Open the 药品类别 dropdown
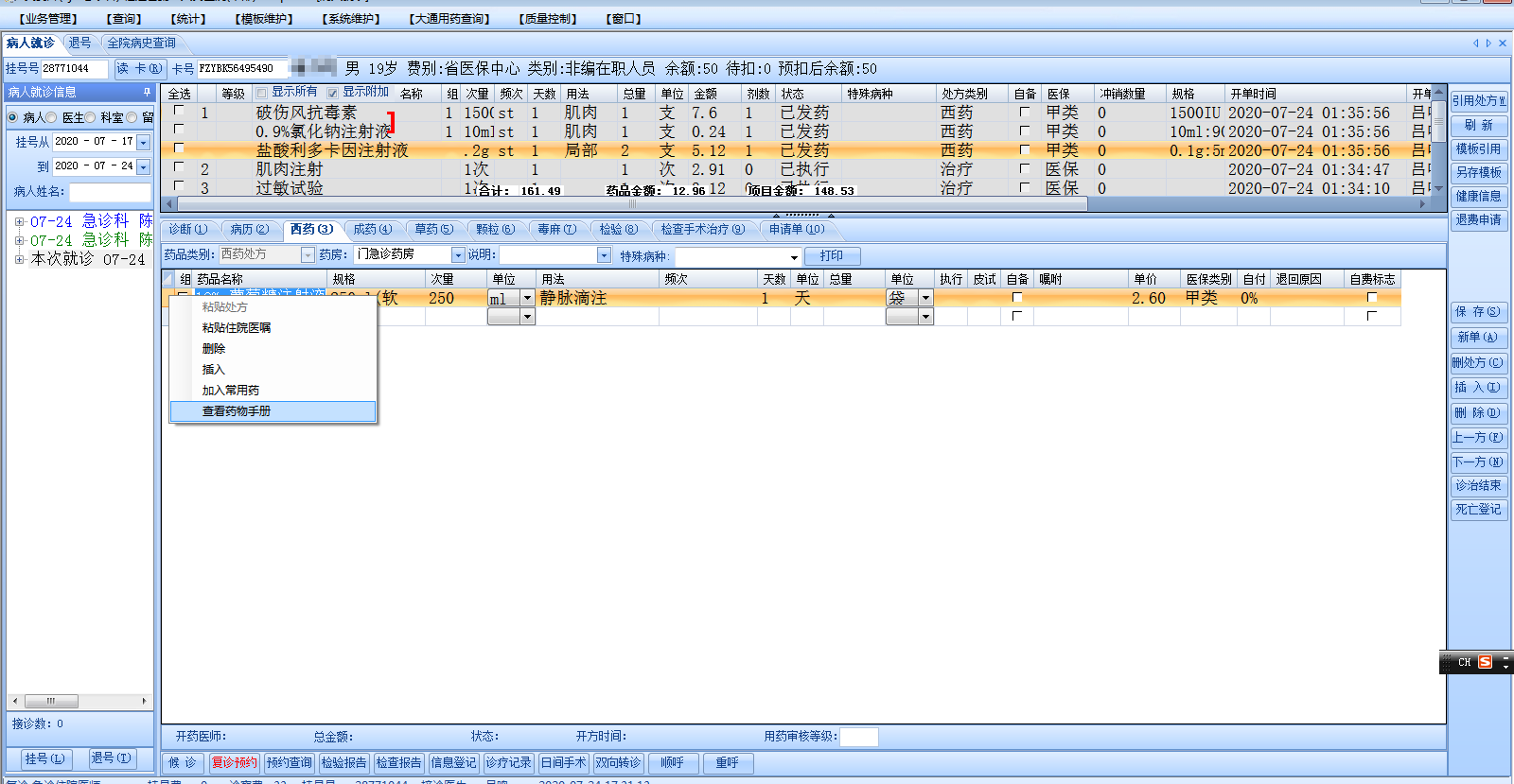 click(308, 255)
